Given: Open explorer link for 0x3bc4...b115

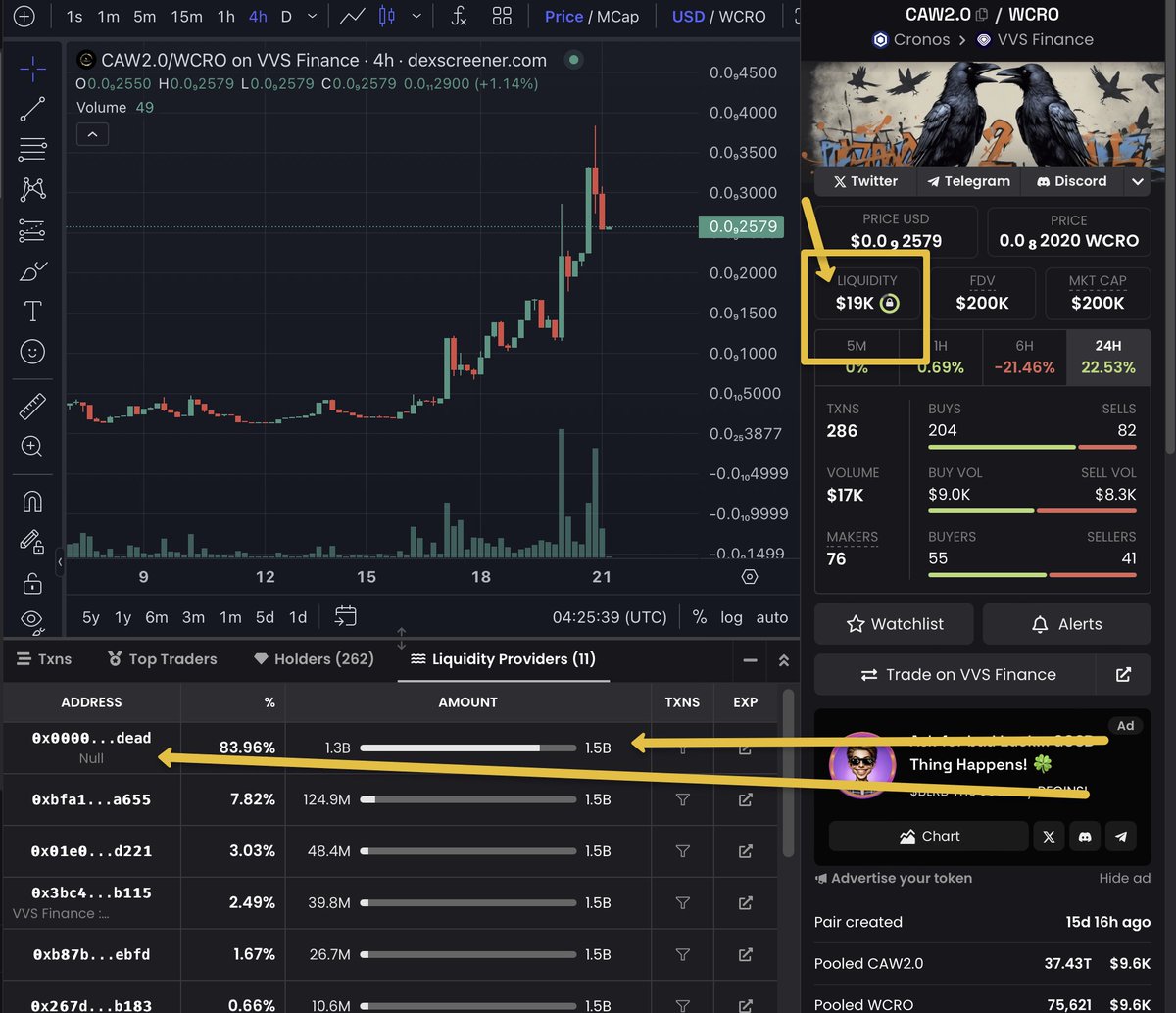Looking at the screenshot, I should coord(745,902).
